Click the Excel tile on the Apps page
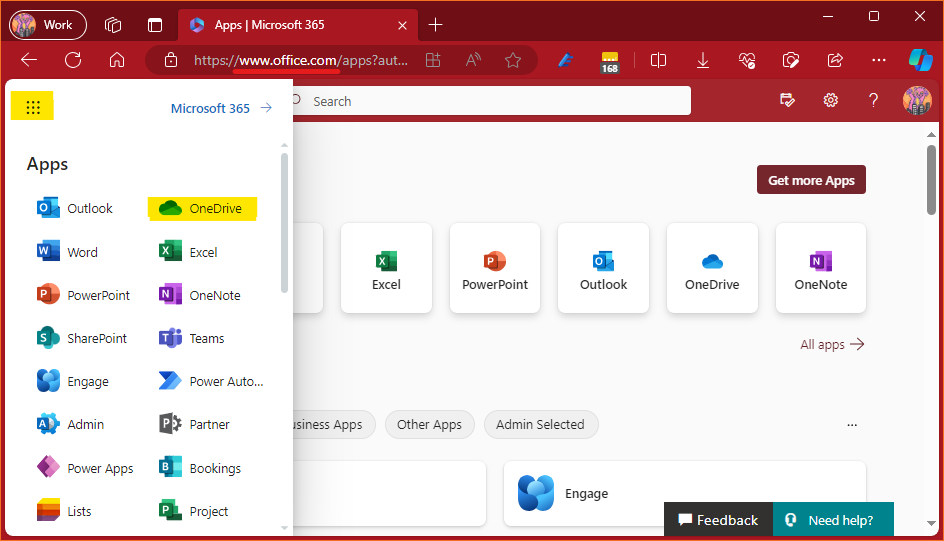Viewport: 944px width, 541px height. point(386,268)
